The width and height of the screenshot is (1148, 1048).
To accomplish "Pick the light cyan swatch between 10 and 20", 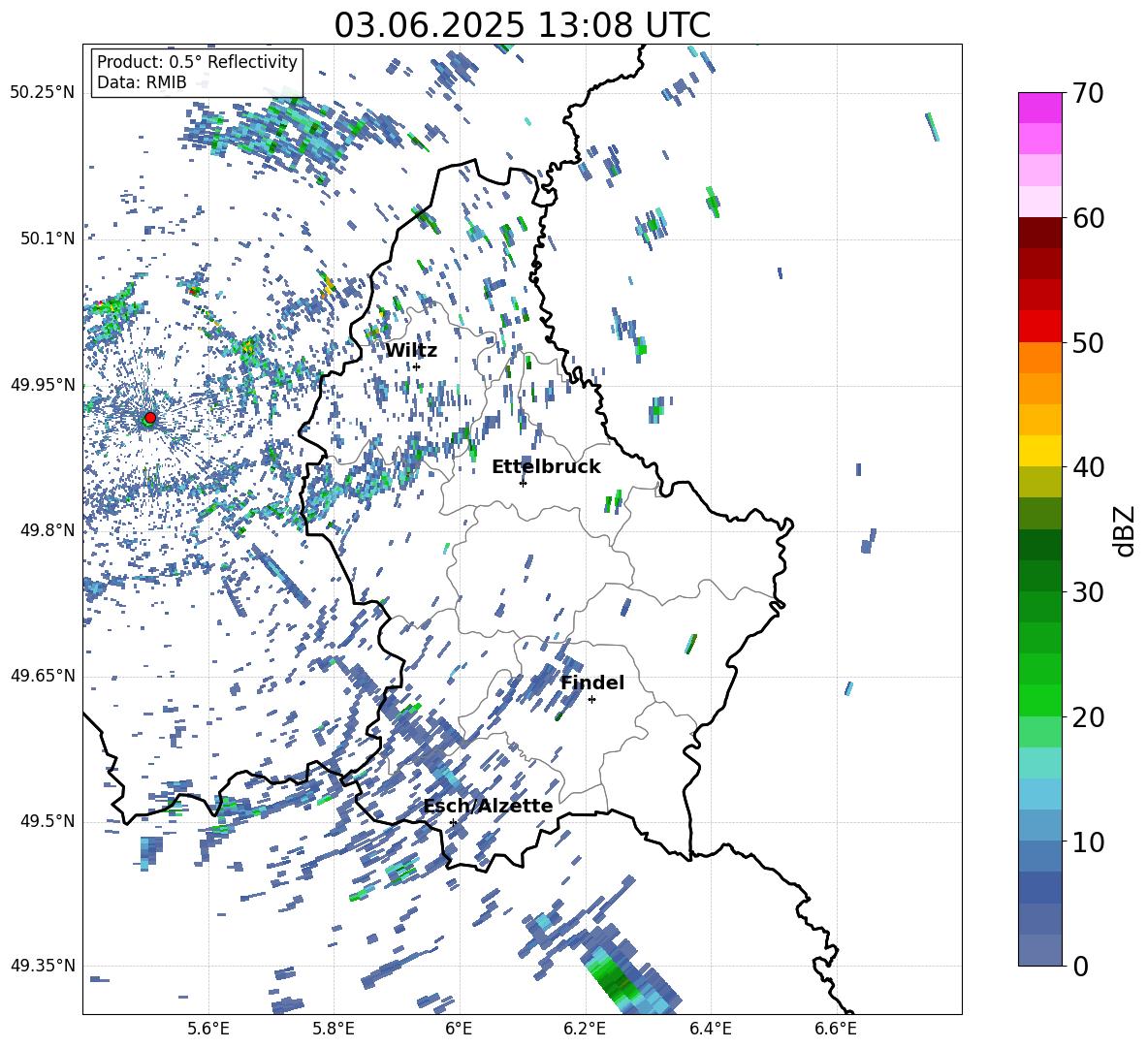I will (1040, 763).
